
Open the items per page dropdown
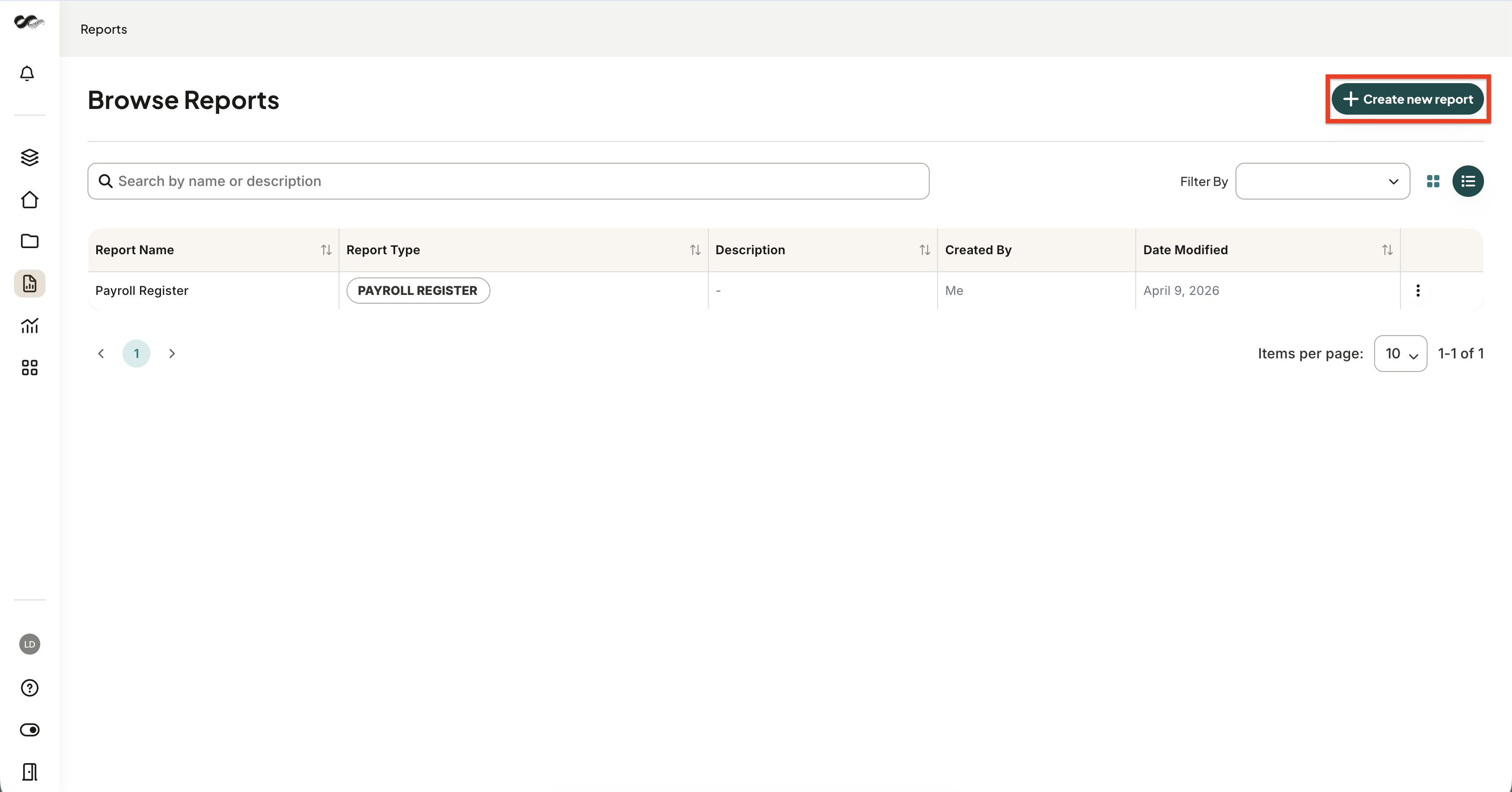click(1400, 354)
